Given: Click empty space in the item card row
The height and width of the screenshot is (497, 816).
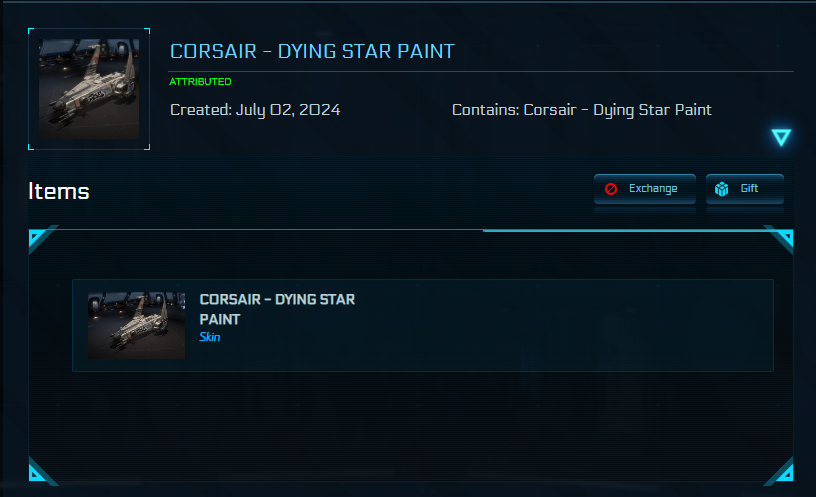Looking at the screenshot, I should coord(560,325).
